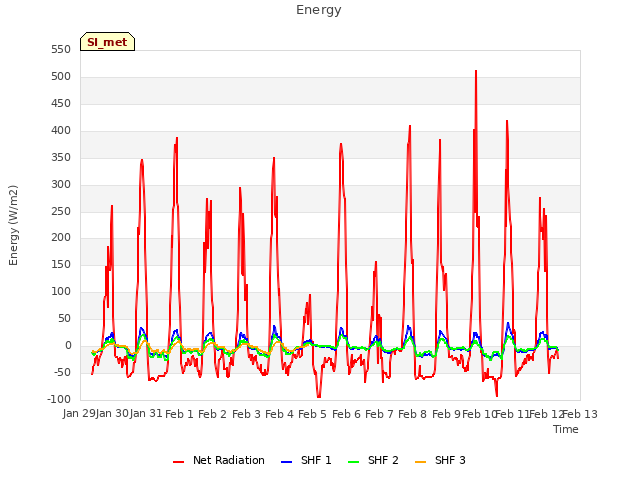Click the green SHF 2 legend swatch
The height and width of the screenshot is (480, 640).
(353, 462)
